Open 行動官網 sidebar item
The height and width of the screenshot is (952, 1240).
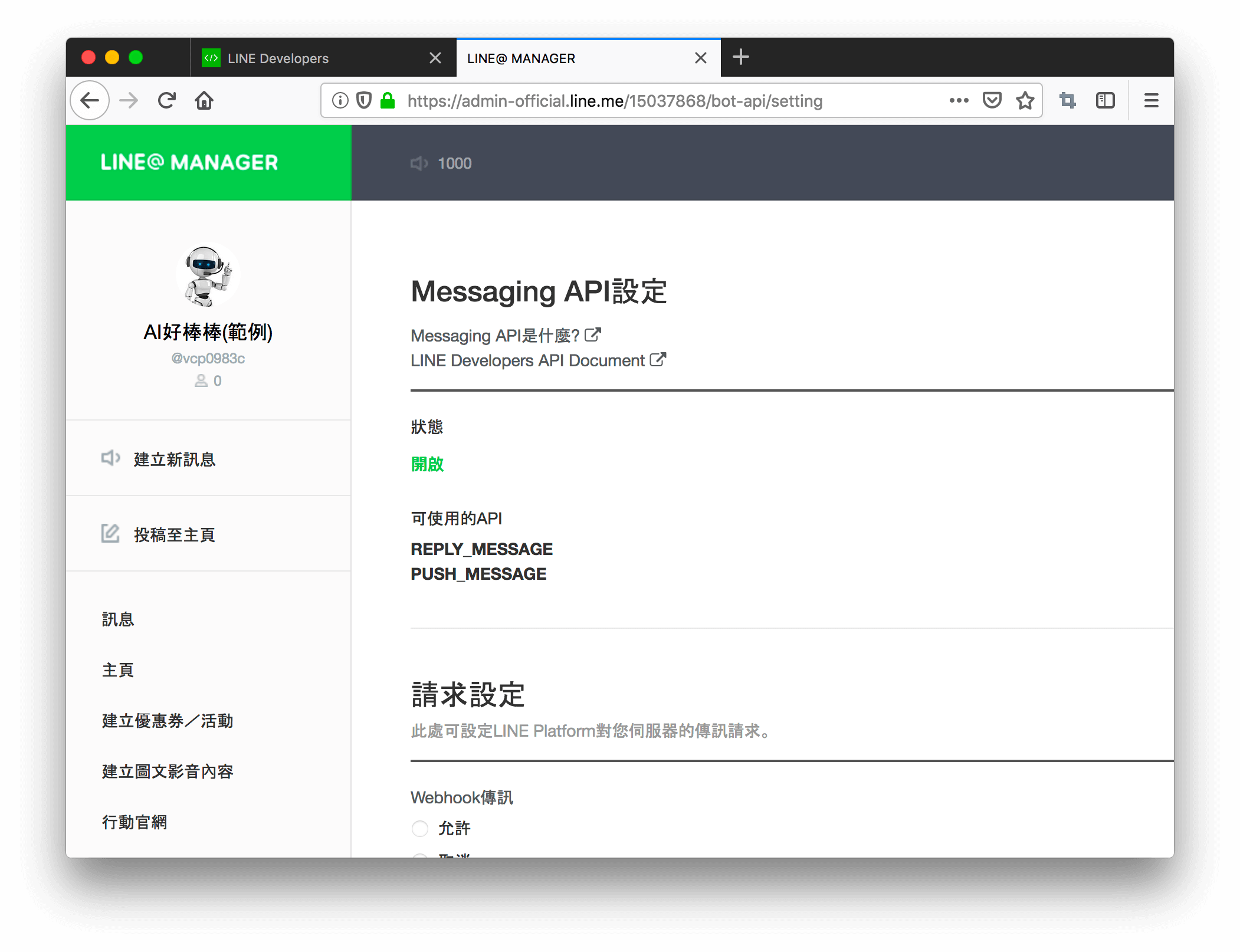point(135,822)
